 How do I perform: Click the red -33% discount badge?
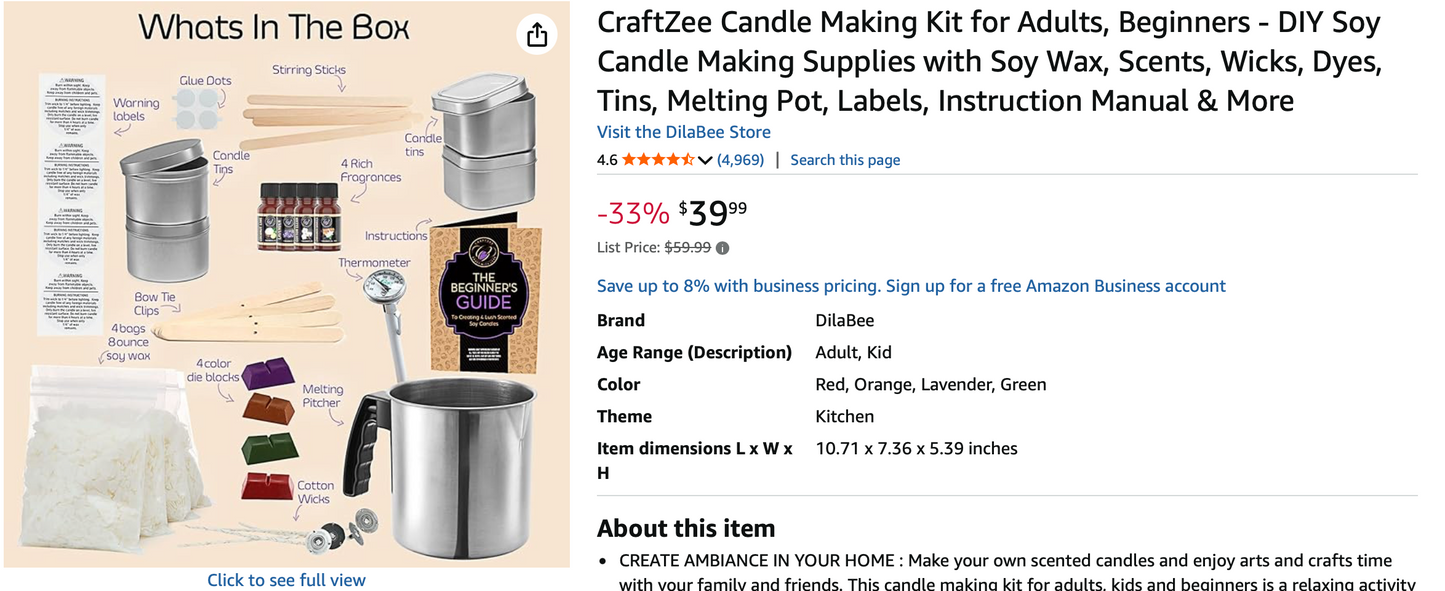(x=633, y=211)
